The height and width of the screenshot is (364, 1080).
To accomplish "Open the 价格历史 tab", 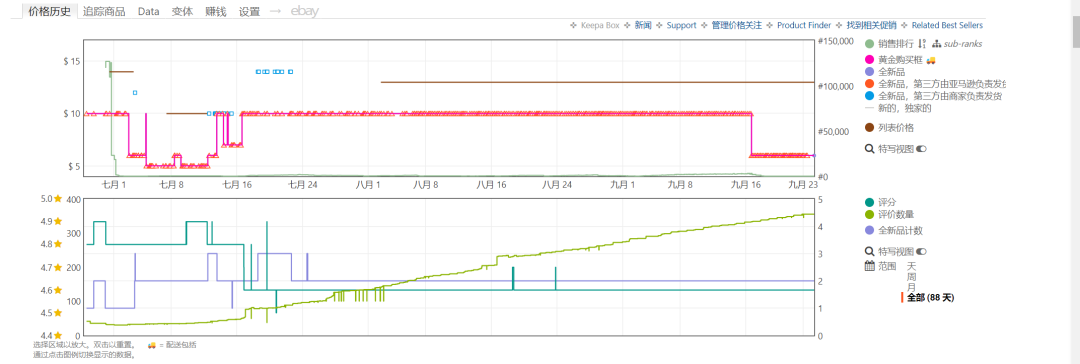I will 50,12.
